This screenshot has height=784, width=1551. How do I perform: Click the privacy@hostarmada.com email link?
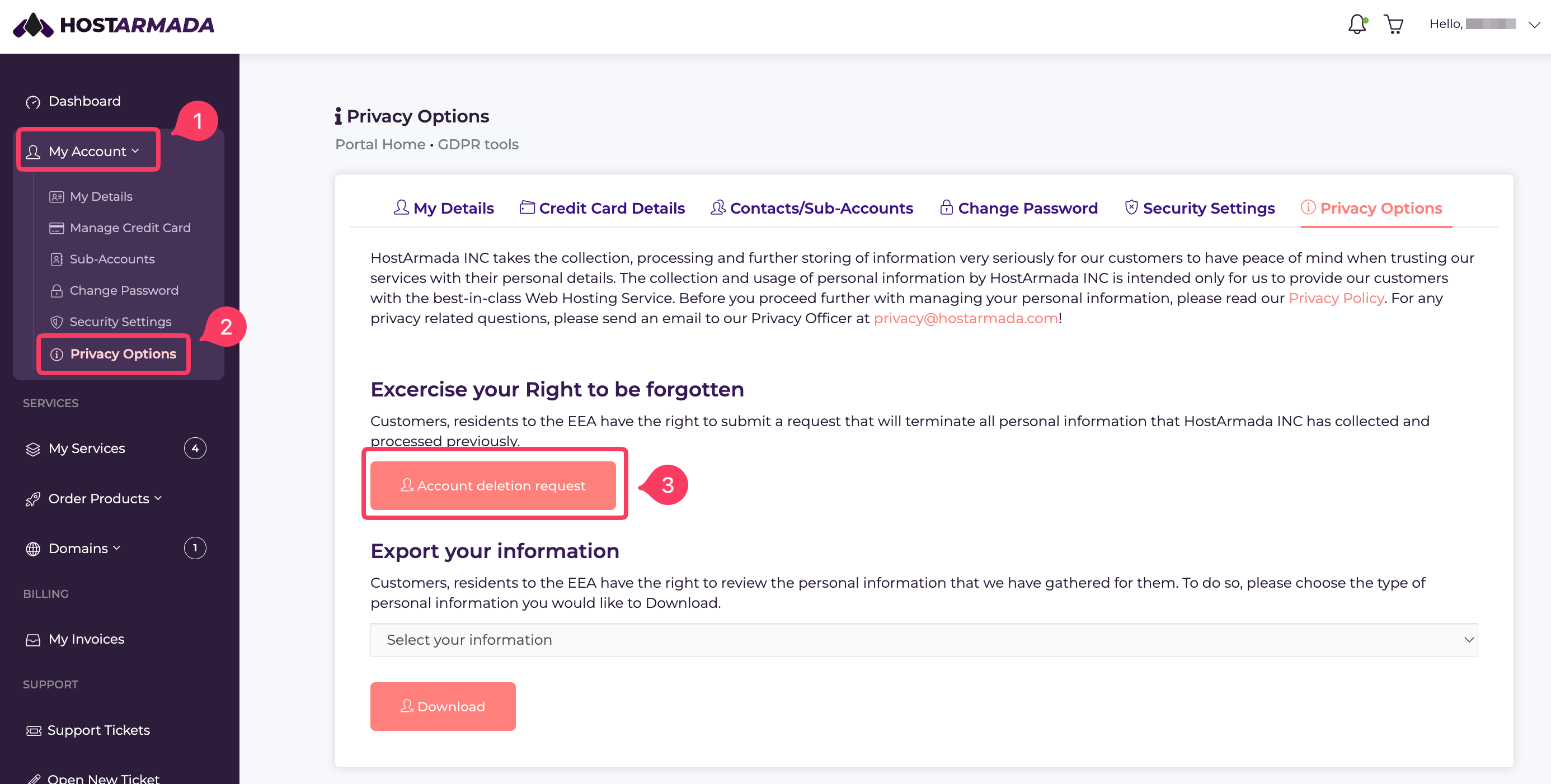[x=965, y=318]
